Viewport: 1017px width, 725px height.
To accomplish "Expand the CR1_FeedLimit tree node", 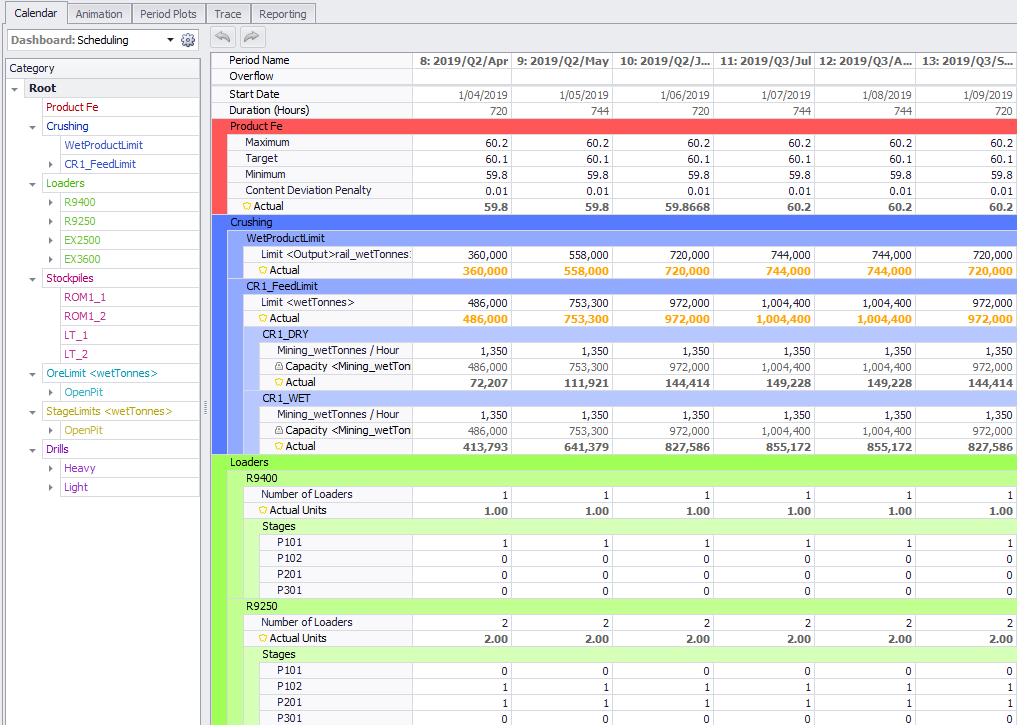I will 52,164.
